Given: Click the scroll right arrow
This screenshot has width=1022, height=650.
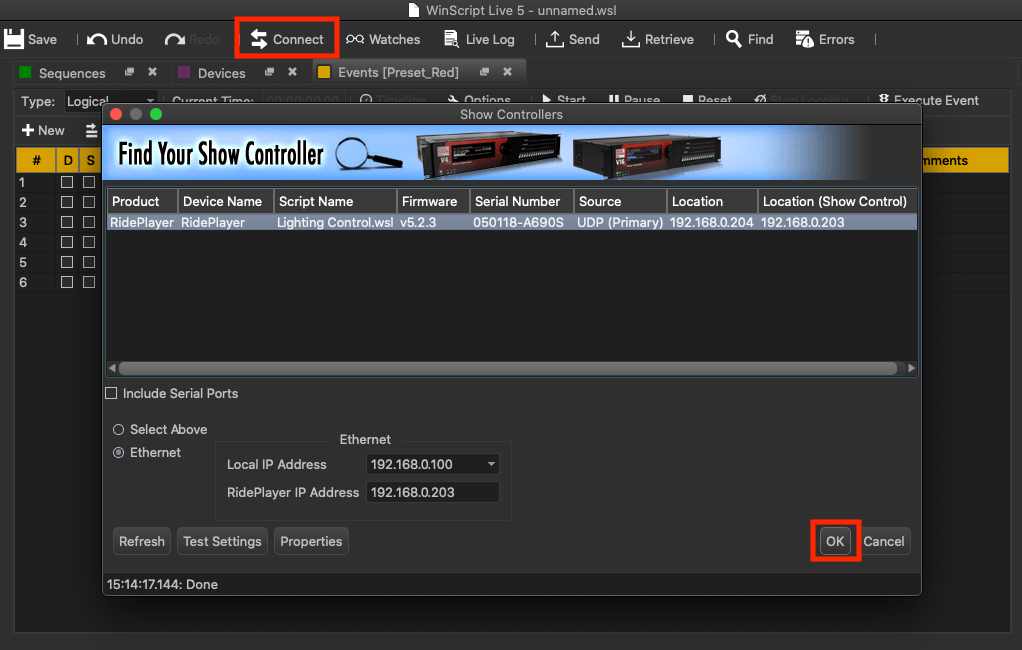Looking at the screenshot, I should (x=911, y=368).
